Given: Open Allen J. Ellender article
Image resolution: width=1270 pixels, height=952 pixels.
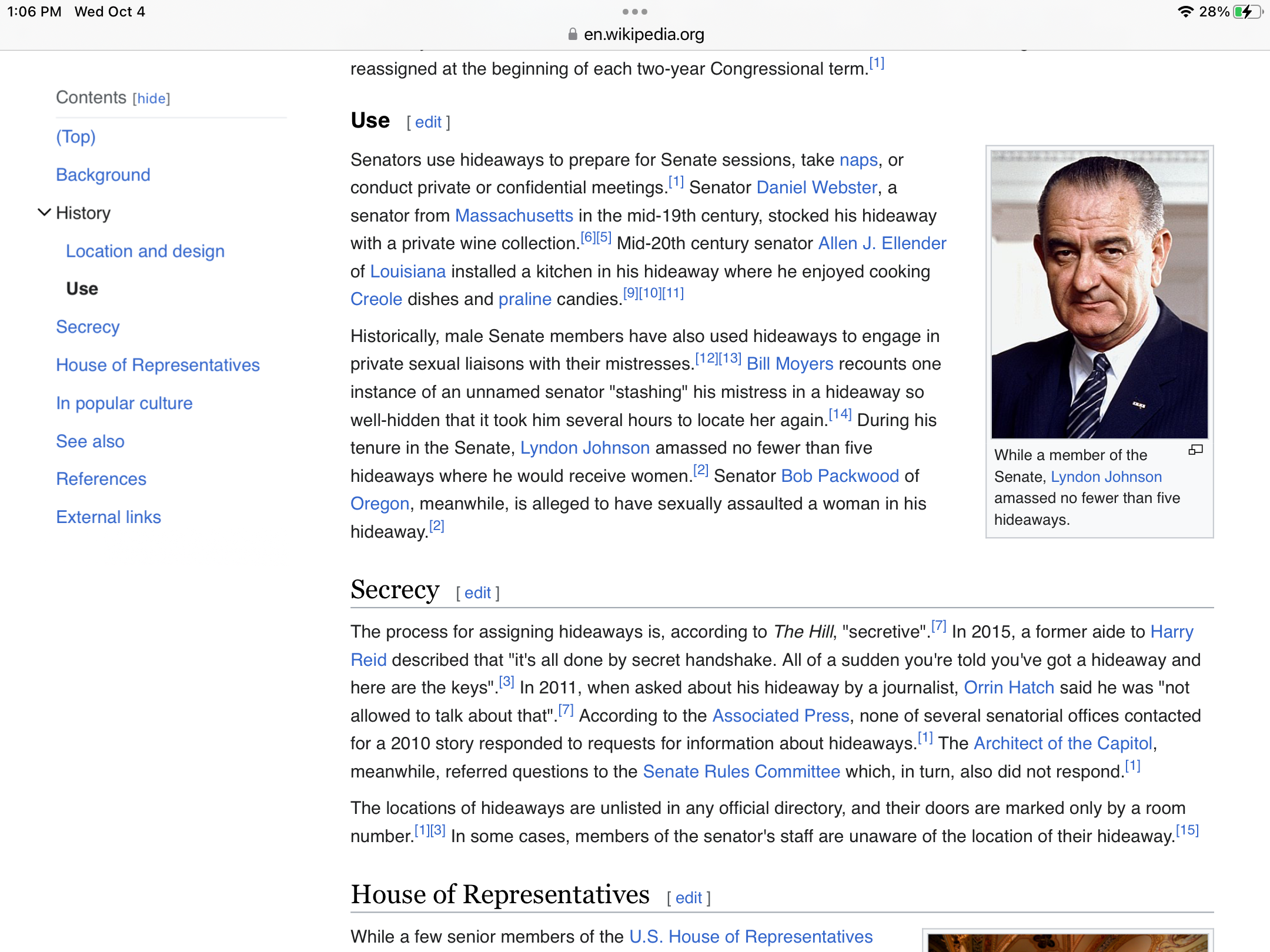Looking at the screenshot, I should (882, 243).
